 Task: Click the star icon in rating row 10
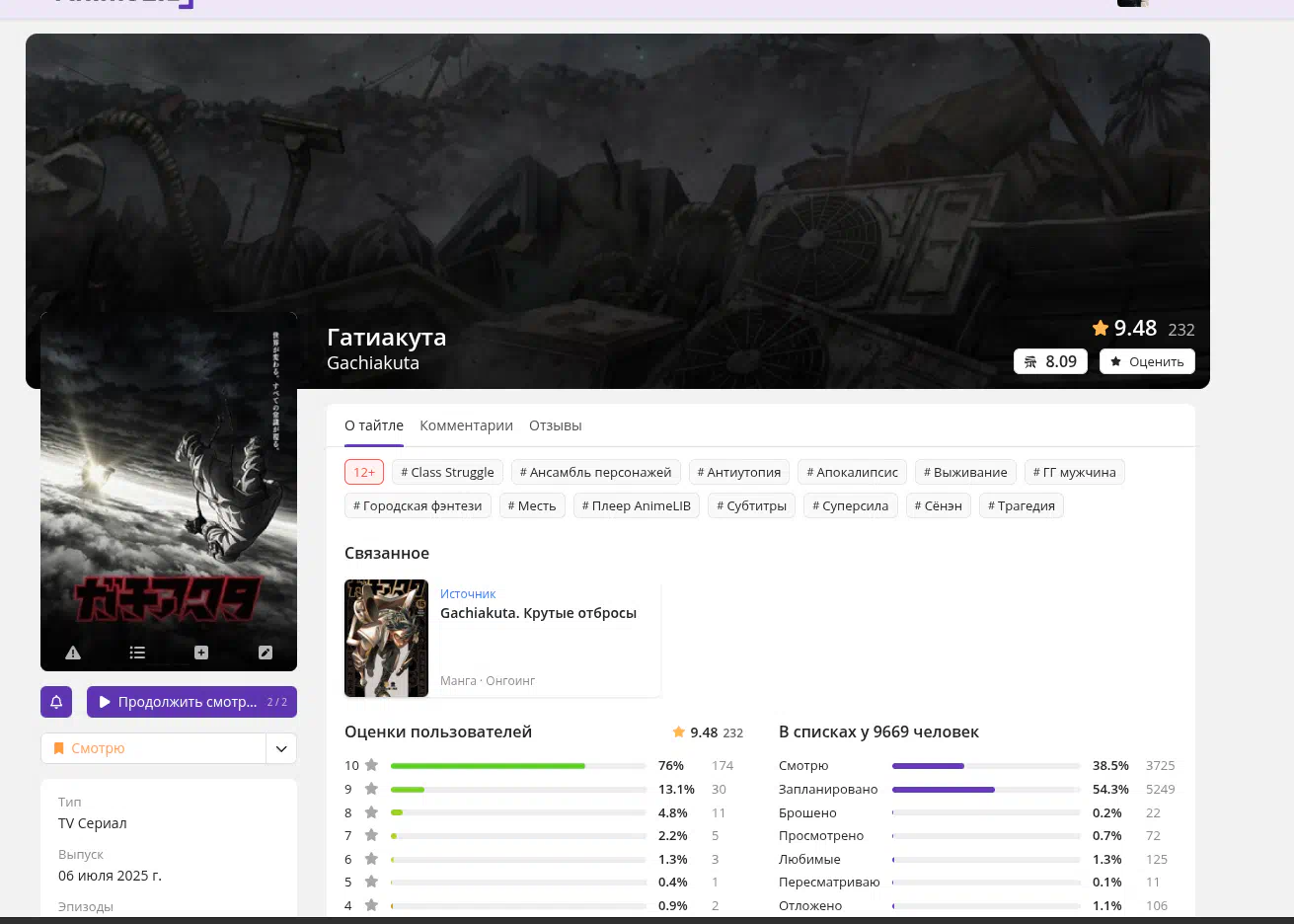pos(371,765)
